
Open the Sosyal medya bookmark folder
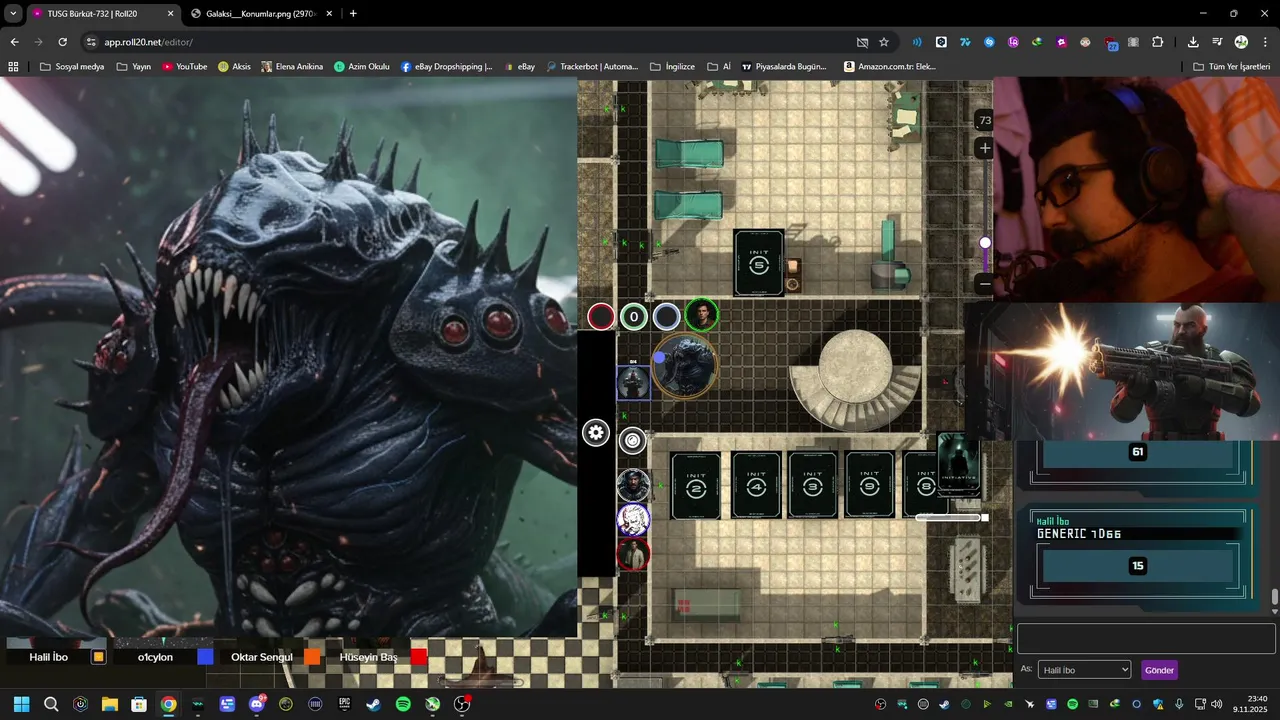(x=71, y=67)
